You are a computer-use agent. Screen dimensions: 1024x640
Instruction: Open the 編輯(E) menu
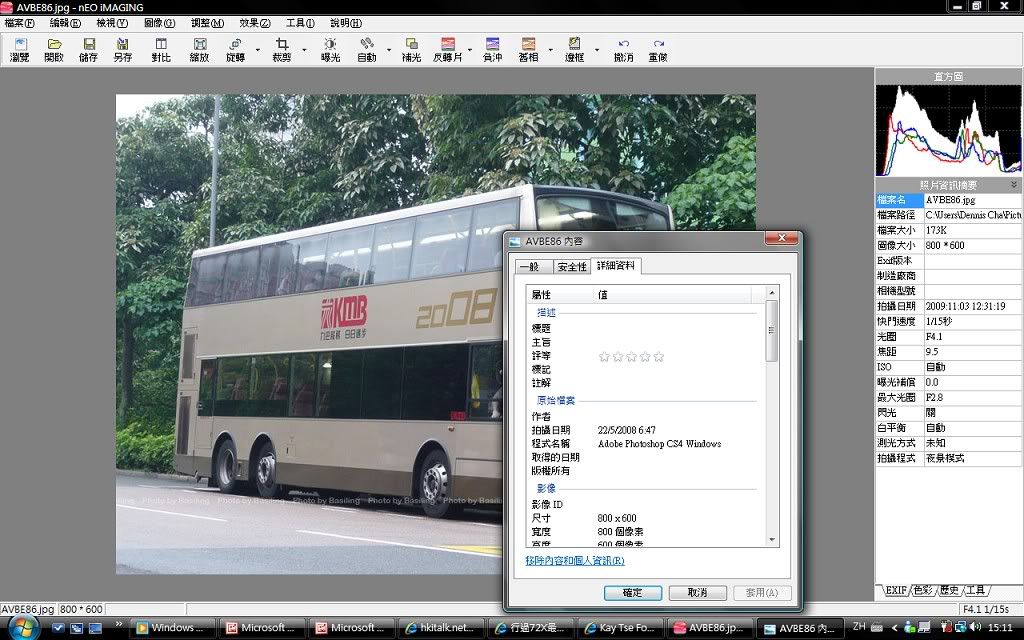coord(65,23)
